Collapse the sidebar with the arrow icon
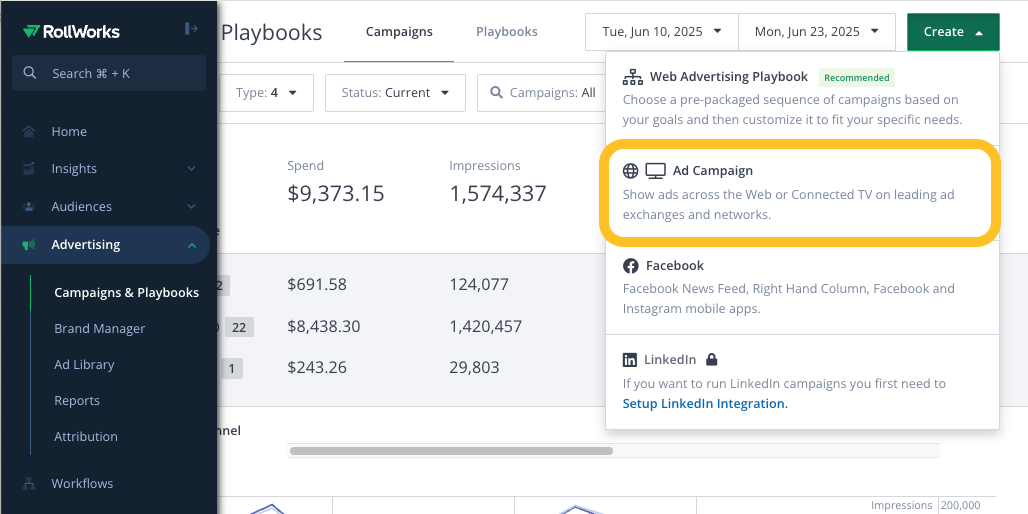This screenshot has width=1028, height=514. coord(191,29)
